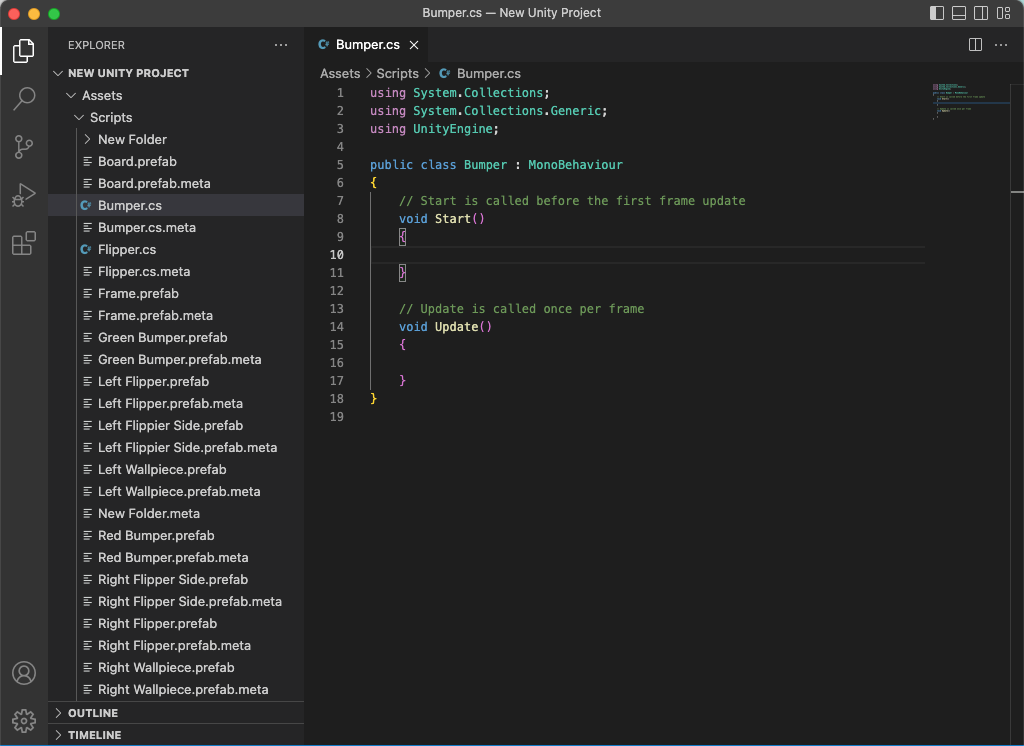This screenshot has height=746, width=1024.
Task: Toggle the bottom panel layout button
Action: [x=959, y=13]
